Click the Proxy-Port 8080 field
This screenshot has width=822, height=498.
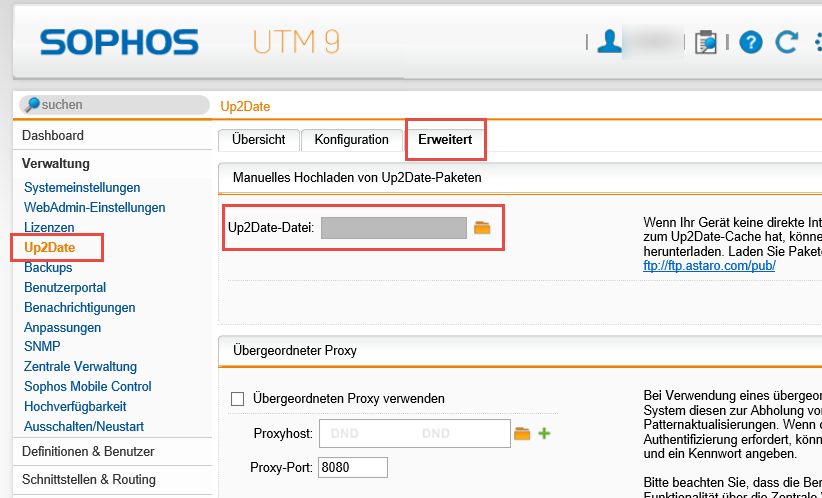click(x=353, y=468)
